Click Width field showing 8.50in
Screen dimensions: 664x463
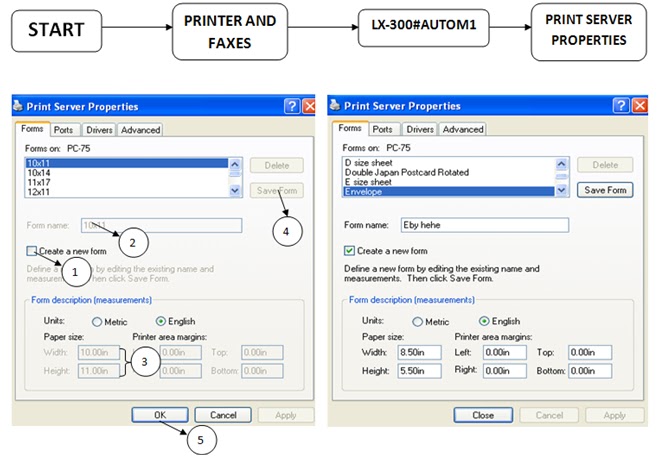pos(419,352)
